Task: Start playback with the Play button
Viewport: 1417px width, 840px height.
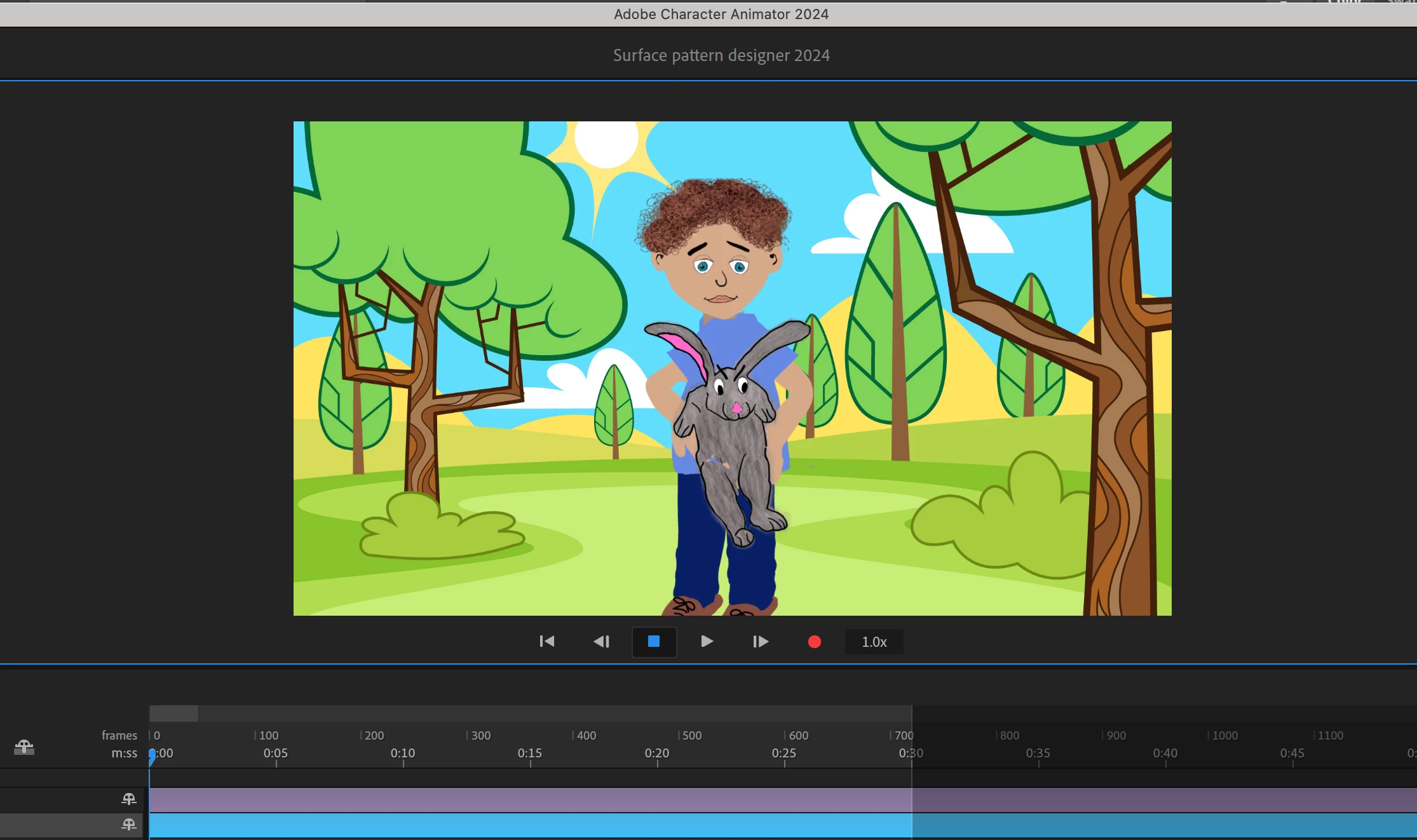Action: click(x=707, y=642)
